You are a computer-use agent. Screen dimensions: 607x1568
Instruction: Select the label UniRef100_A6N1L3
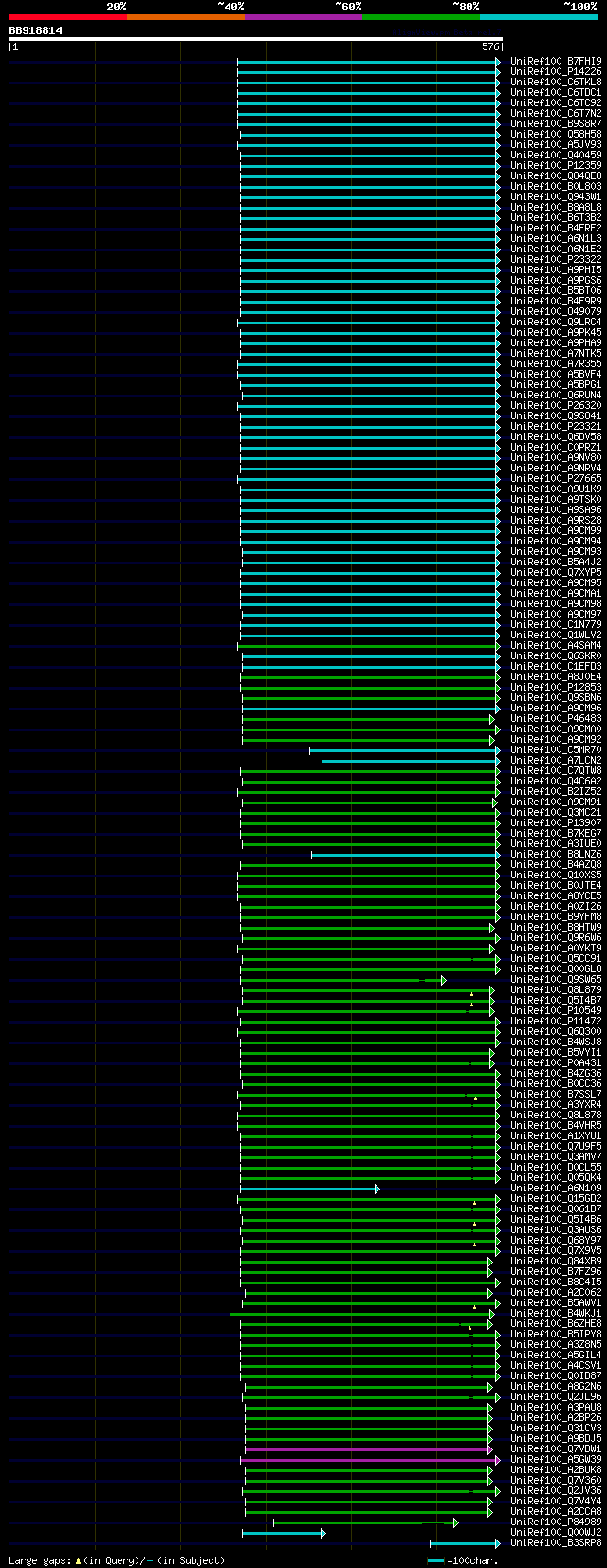click(x=556, y=238)
